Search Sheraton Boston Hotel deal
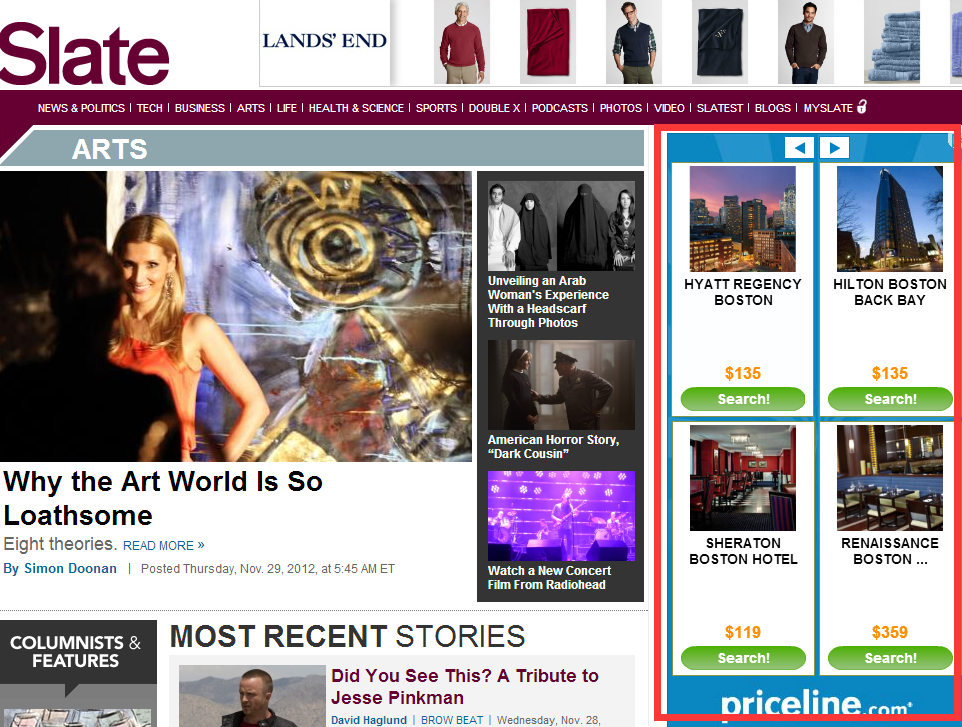The image size is (962, 727). [x=743, y=658]
